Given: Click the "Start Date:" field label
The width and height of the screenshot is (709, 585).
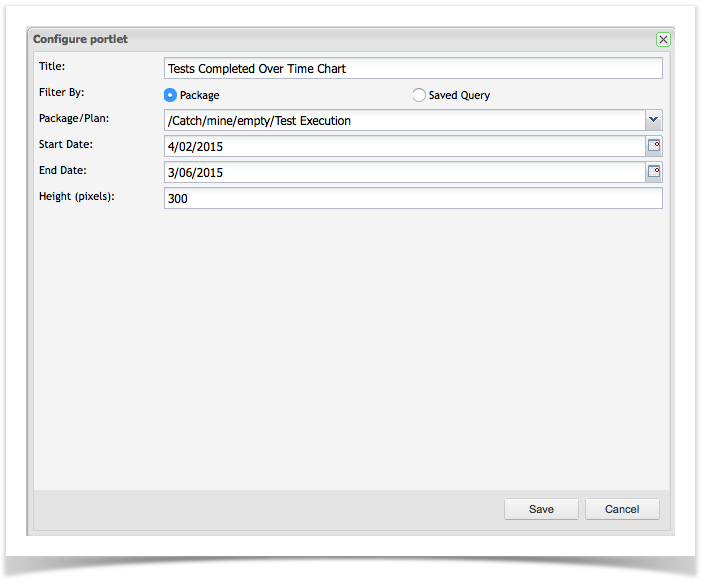Looking at the screenshot, I should pos(65,145).
